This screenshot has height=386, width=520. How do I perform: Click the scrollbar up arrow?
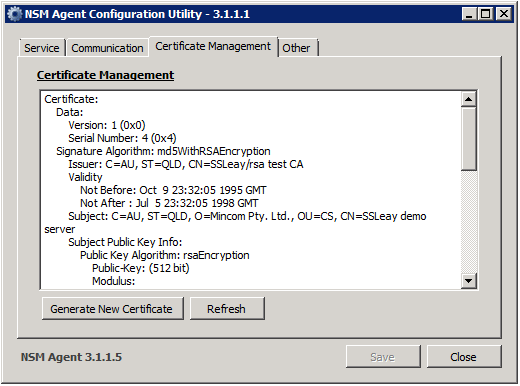click(469, 99)
